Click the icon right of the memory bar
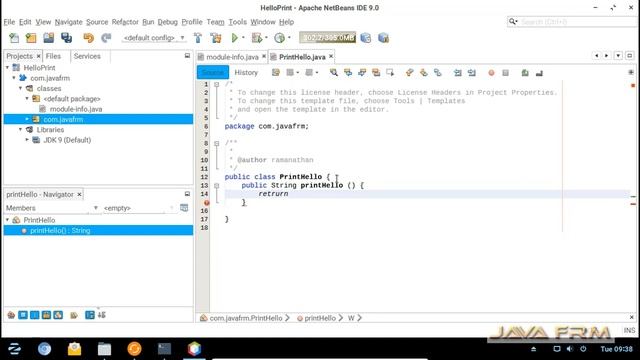 pos(366,38)
